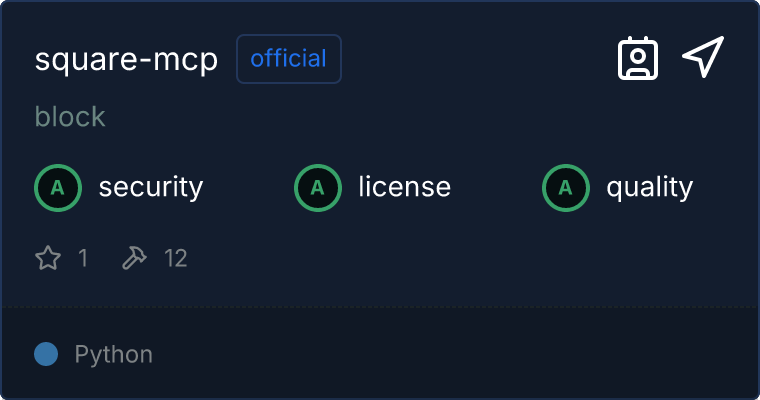Click the license grade A badge

(318, 187)
